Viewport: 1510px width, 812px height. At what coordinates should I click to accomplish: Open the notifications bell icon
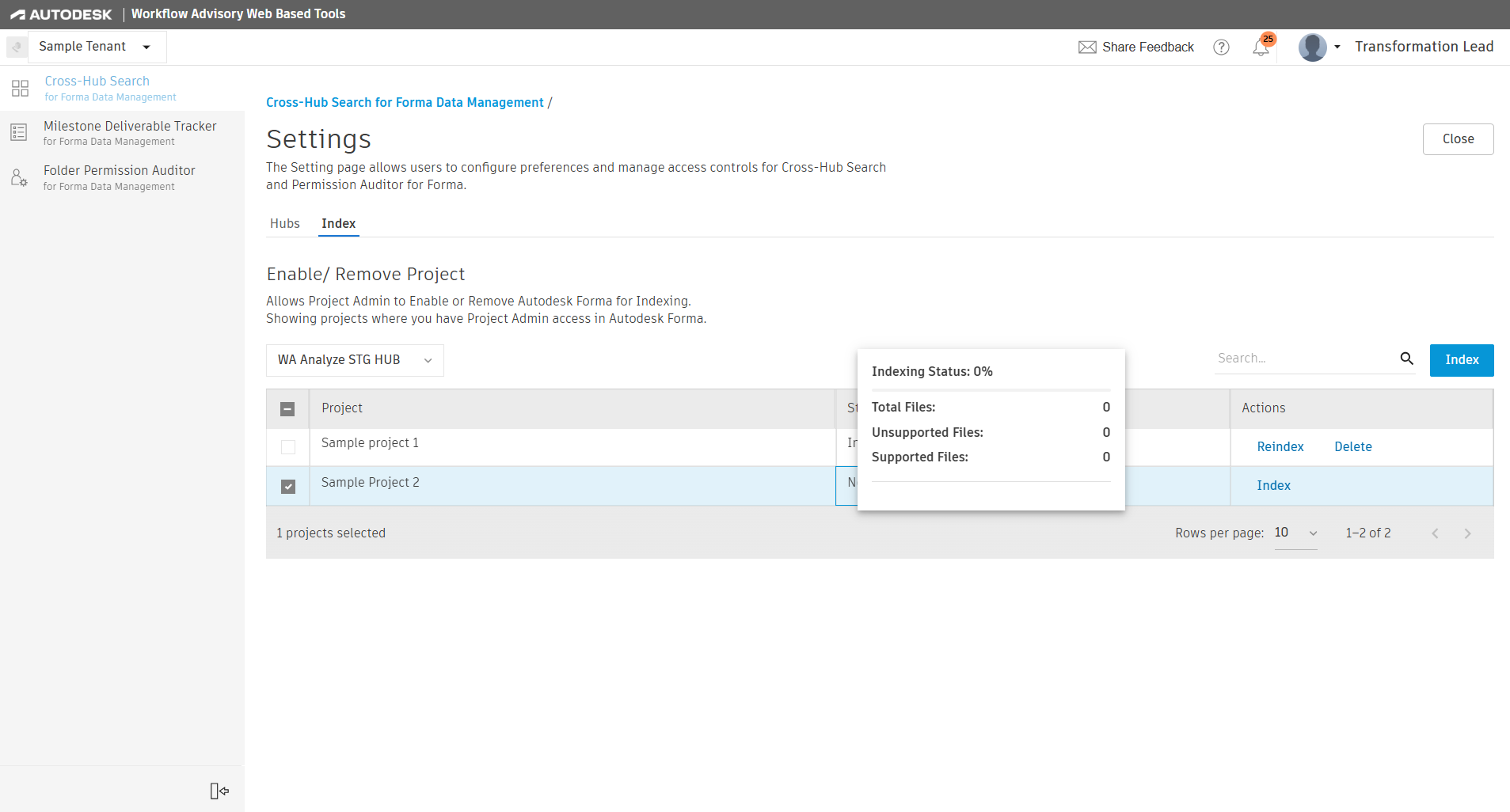pyautogui.click(x=1261, y=47)
